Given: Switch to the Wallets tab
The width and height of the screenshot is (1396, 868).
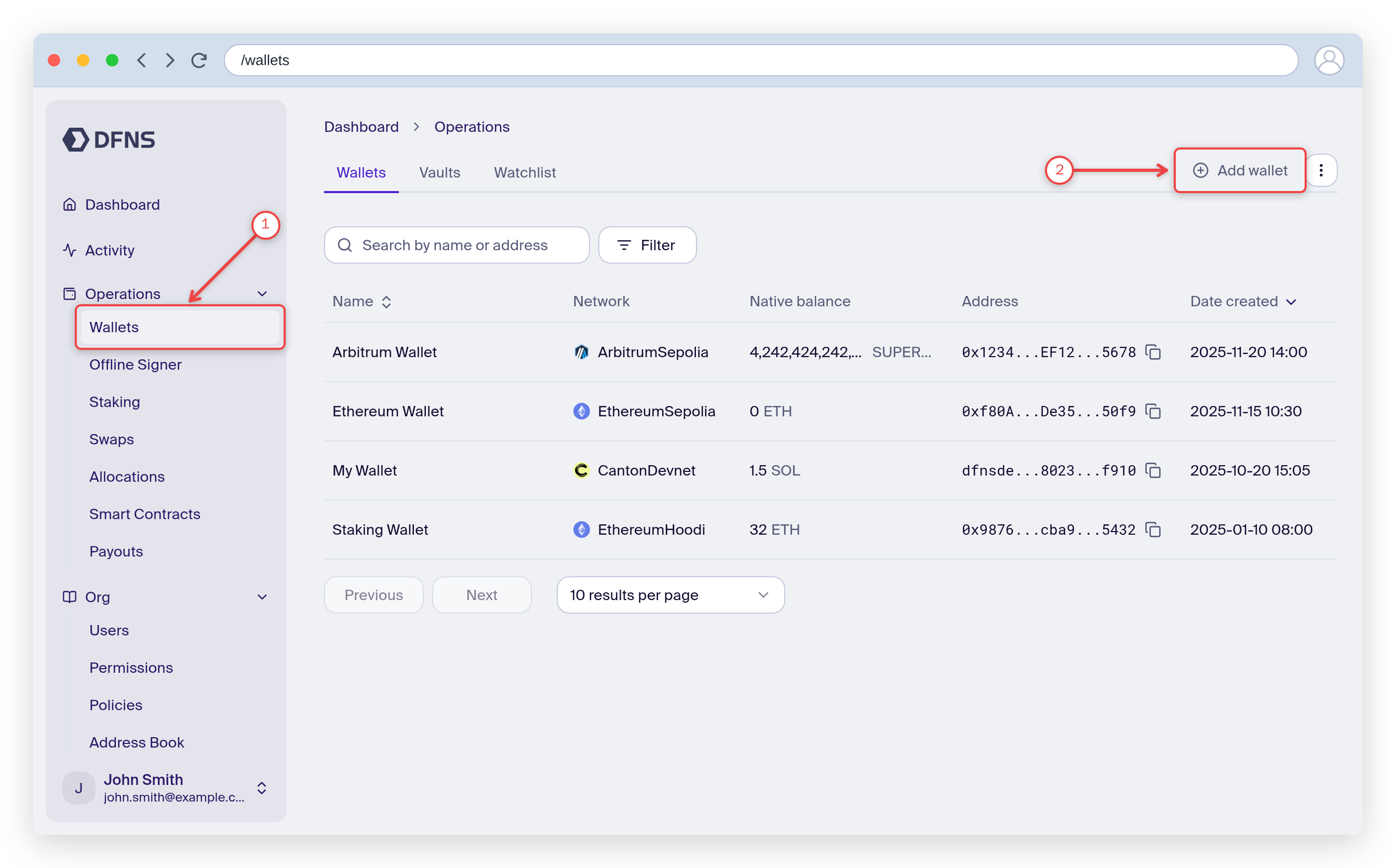Looking at the screenshot, I should (x=361, y=172).
